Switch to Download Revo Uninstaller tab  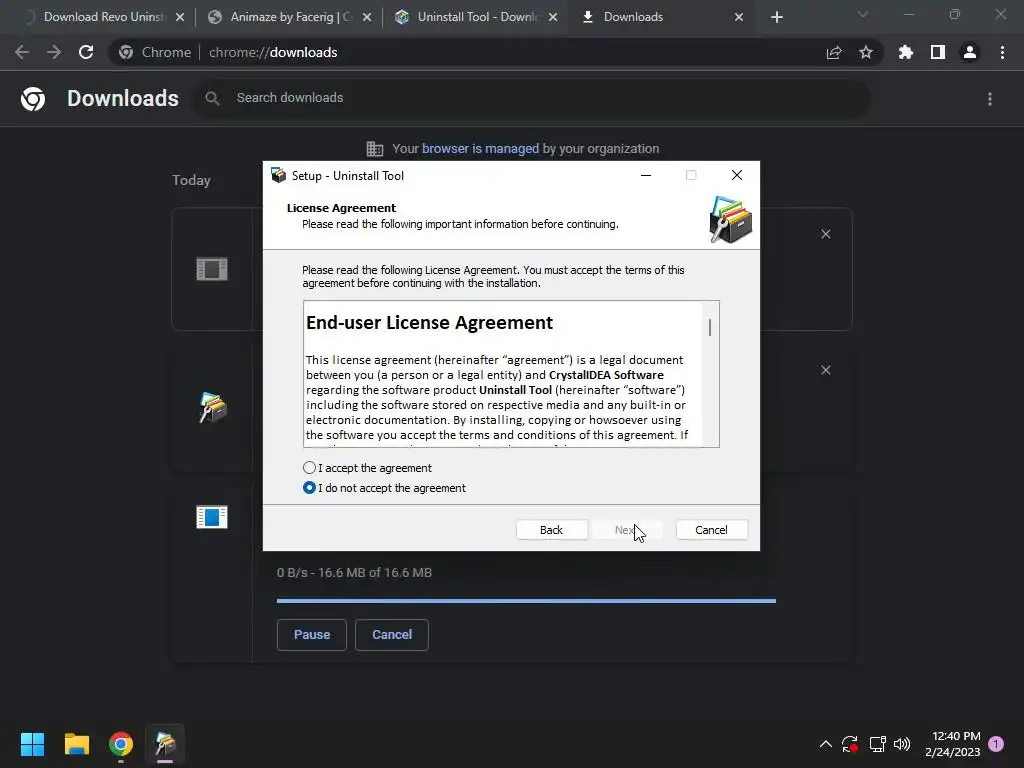tap(103, 17)
